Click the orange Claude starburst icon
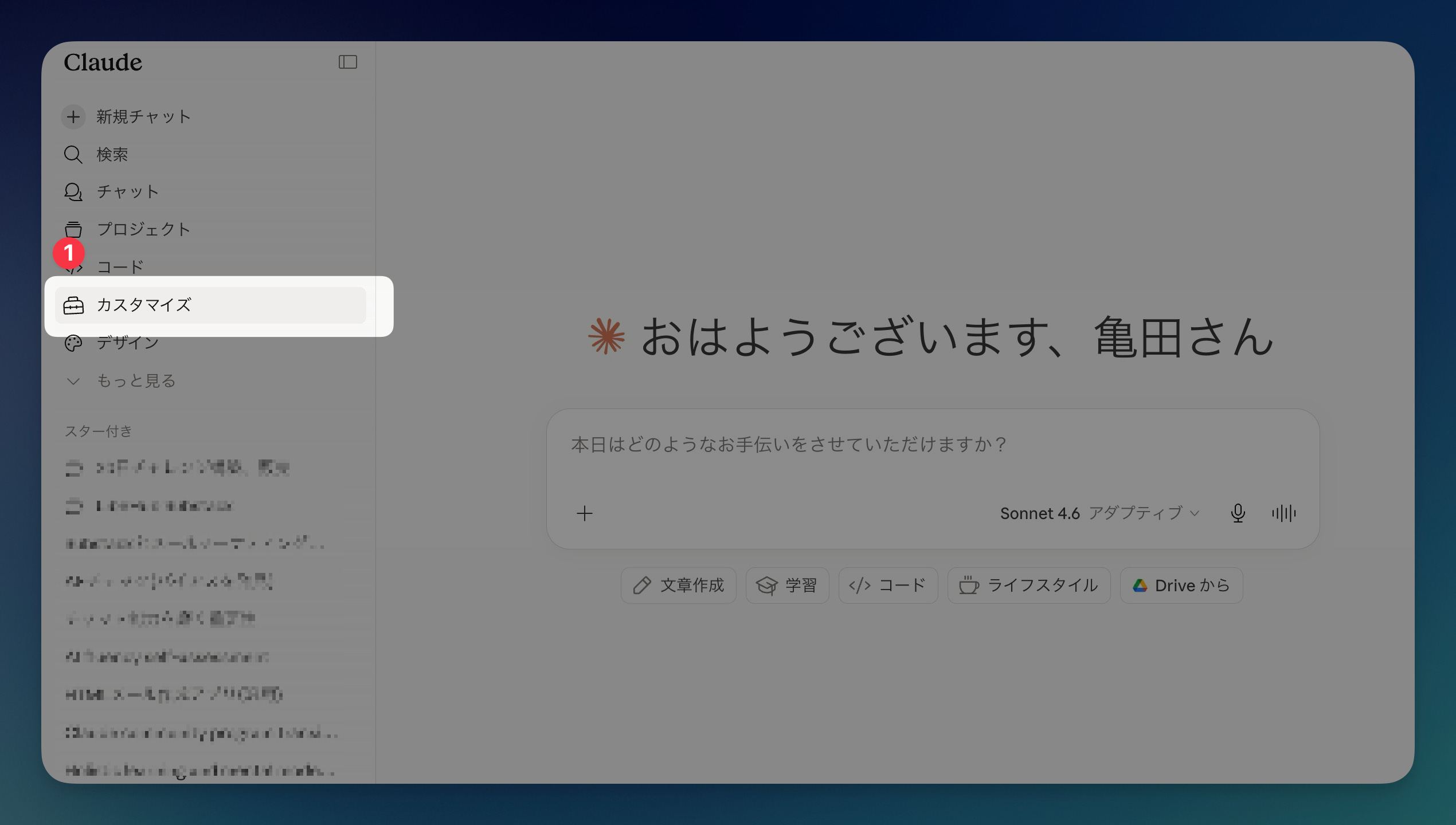1456x825 pixels. (606, 336)
